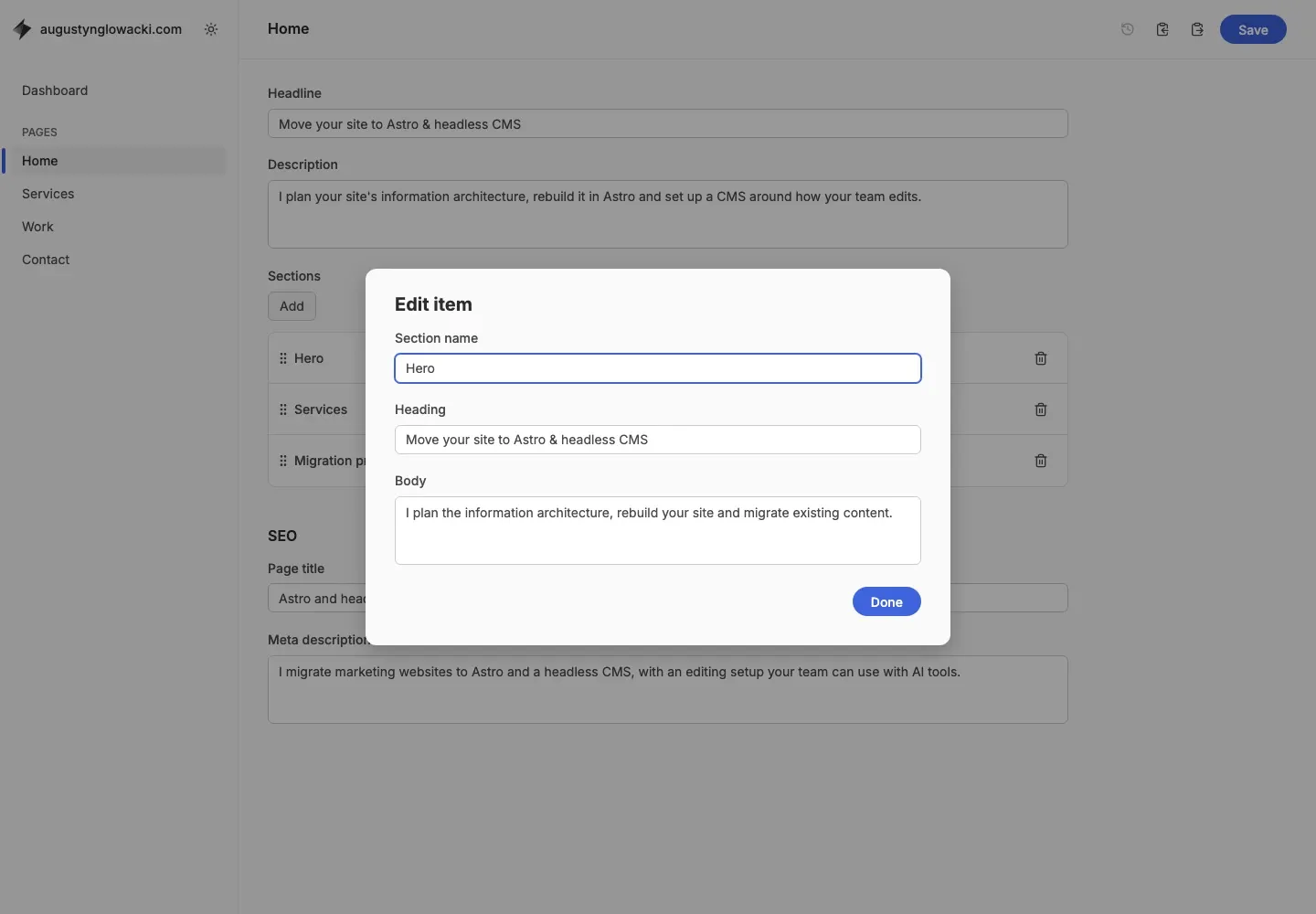This screenshot has height=914, width=1316.
Task: Click the "PAGES" sidebar group label
Action: point(39,133)
